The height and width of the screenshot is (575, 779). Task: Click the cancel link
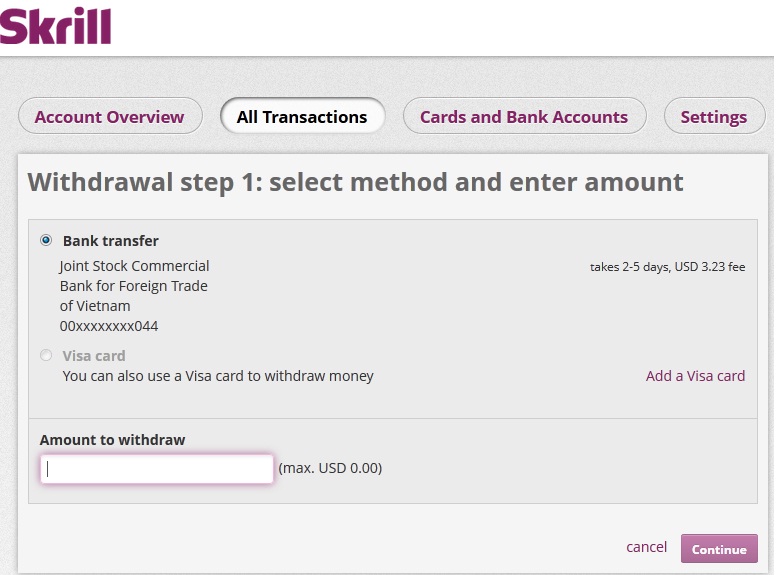646,547
